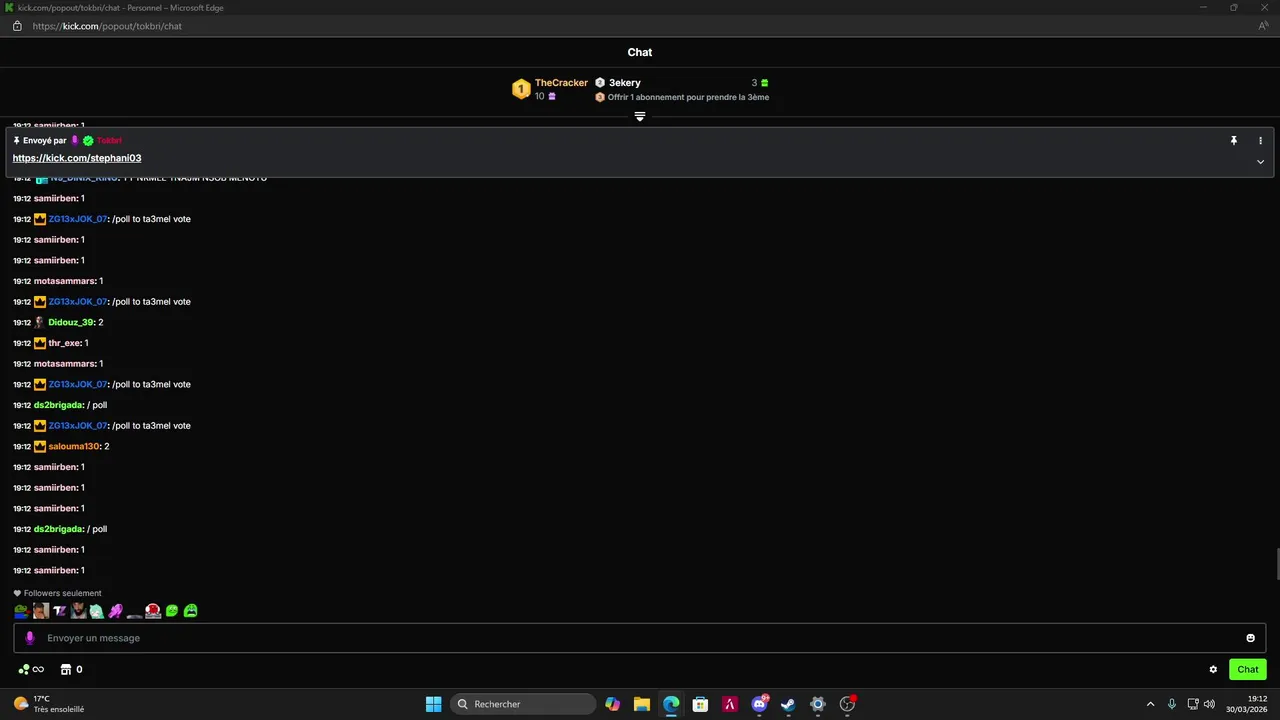
Task: Click TheCracker top gifter name
Action: [x=561, y=83]
